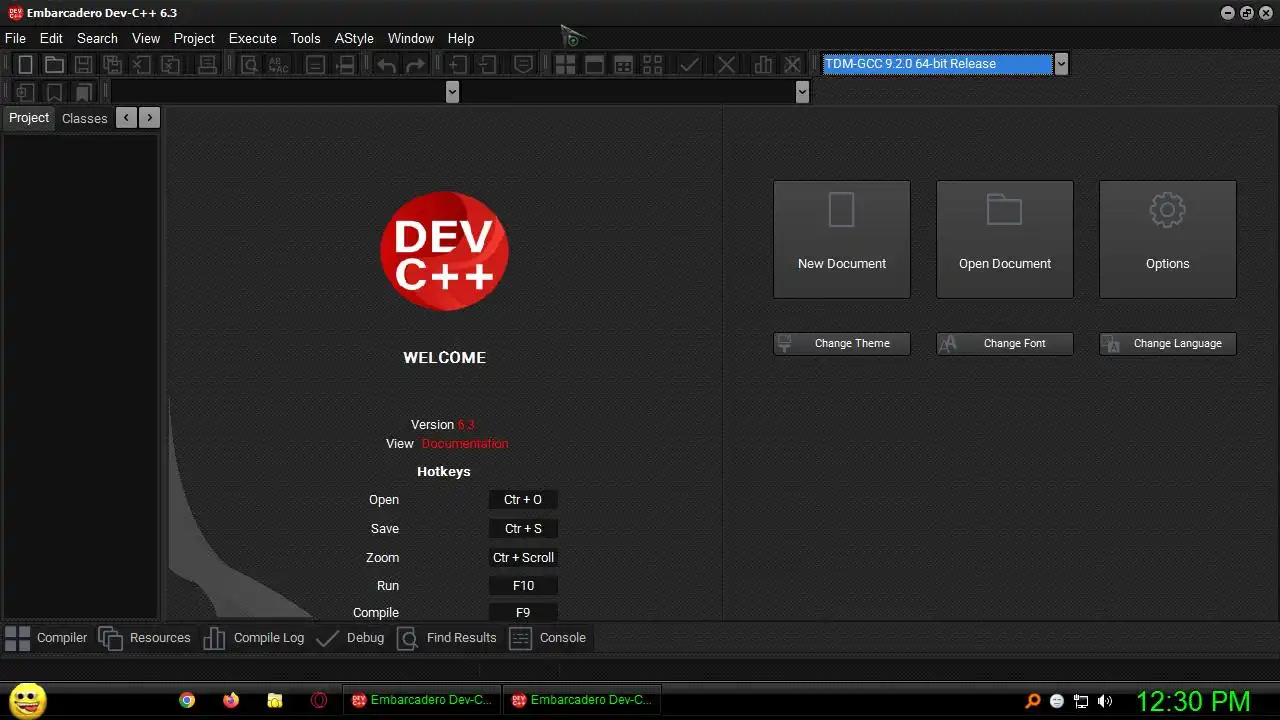Open the Debug bottom tab

350,638
